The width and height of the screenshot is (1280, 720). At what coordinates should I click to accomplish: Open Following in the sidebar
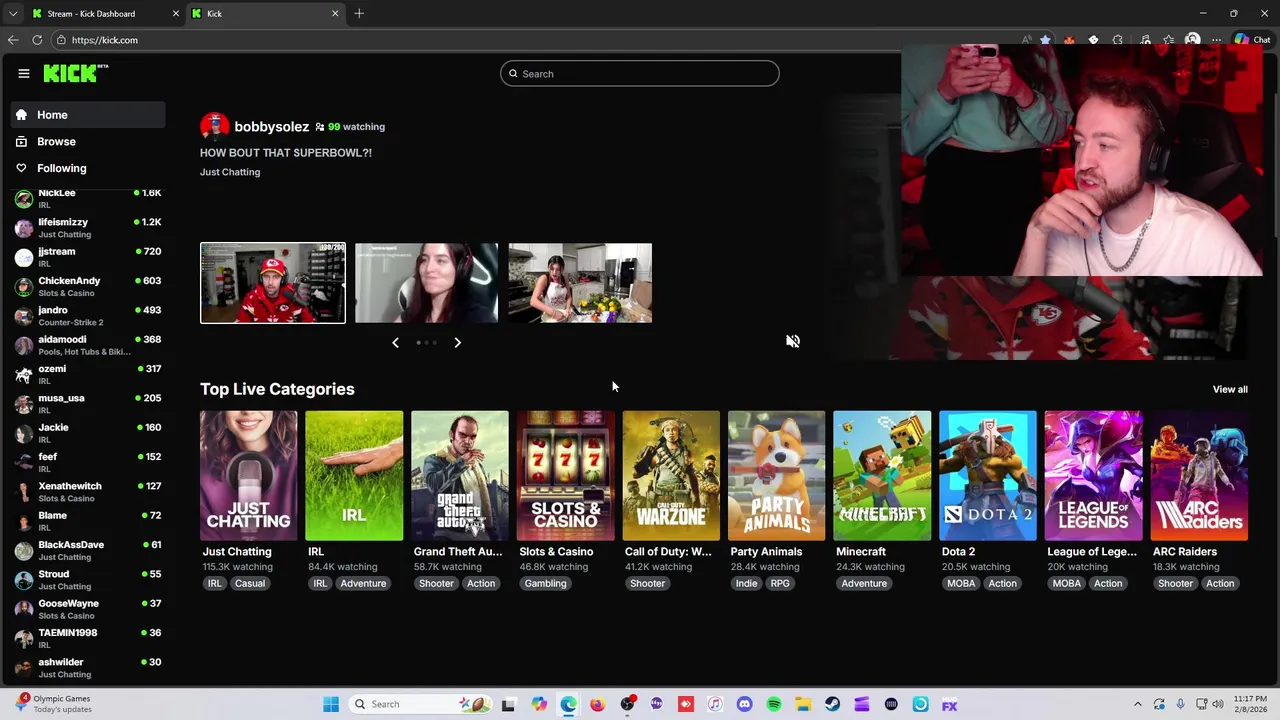coord(88,168)
